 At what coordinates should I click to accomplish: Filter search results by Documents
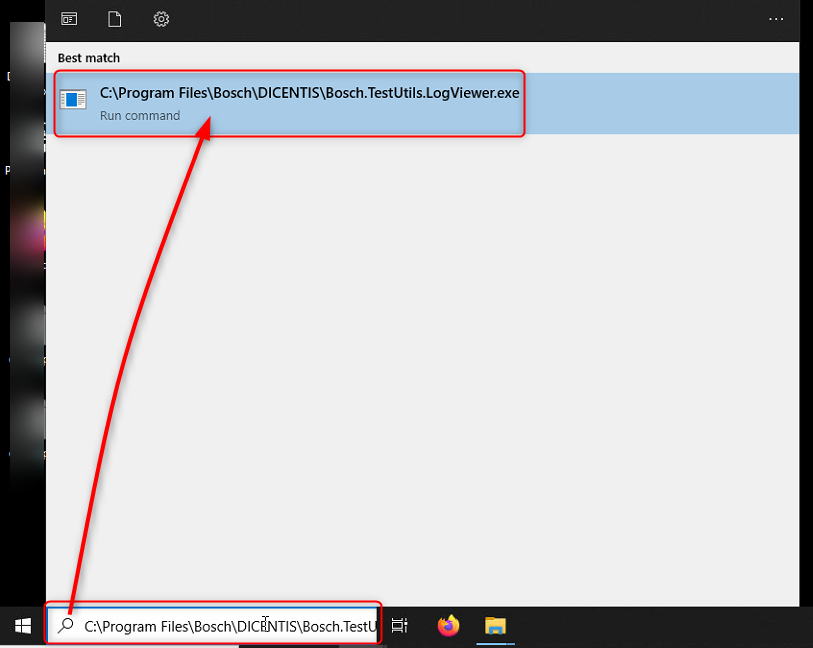(115, 19)
